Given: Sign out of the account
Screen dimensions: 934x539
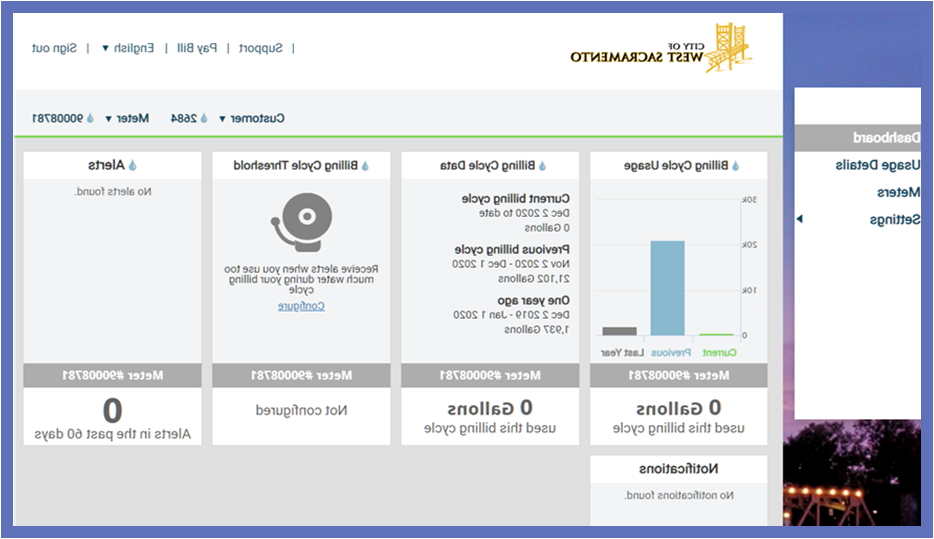Looking at the screenshot, I should 54,48.
